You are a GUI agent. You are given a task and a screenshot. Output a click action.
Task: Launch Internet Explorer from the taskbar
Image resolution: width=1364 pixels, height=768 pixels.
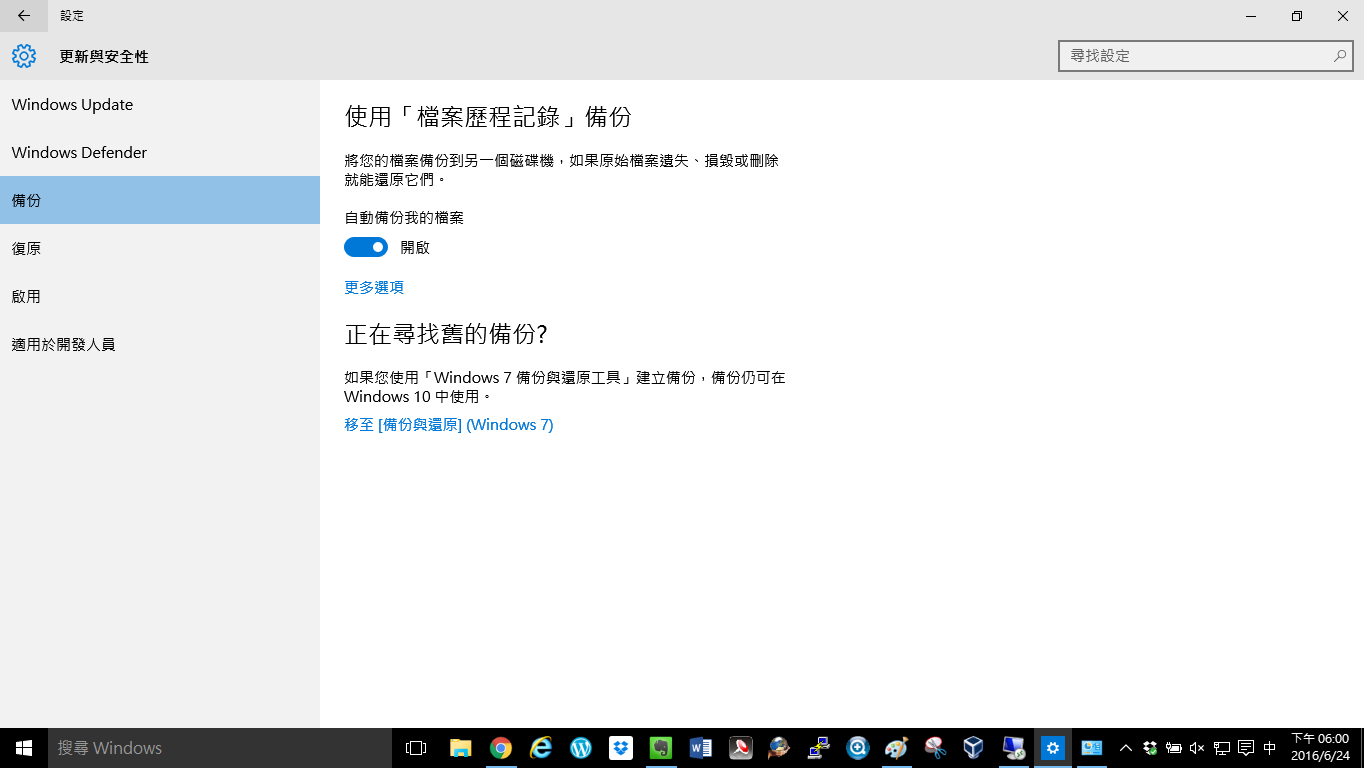point(541,748)
